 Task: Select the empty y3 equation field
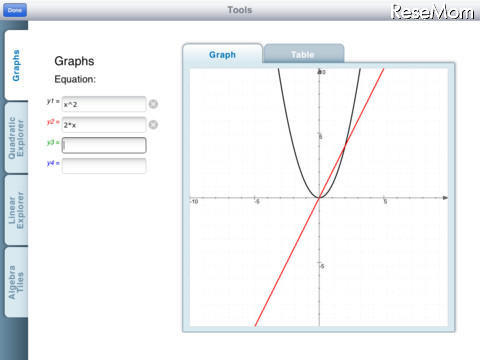[104, 145]
